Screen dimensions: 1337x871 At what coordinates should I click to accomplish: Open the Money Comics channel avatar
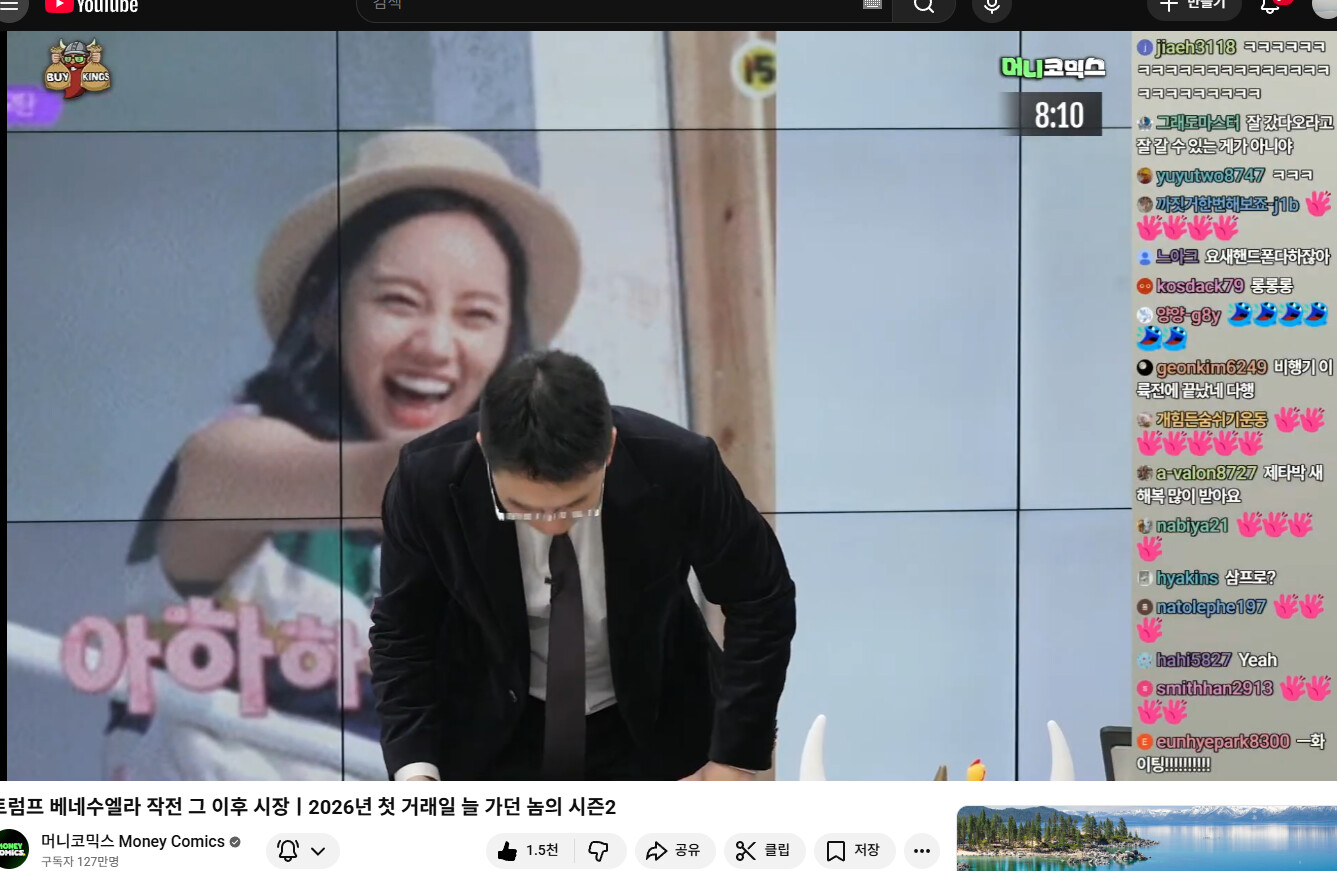(13, 849)
